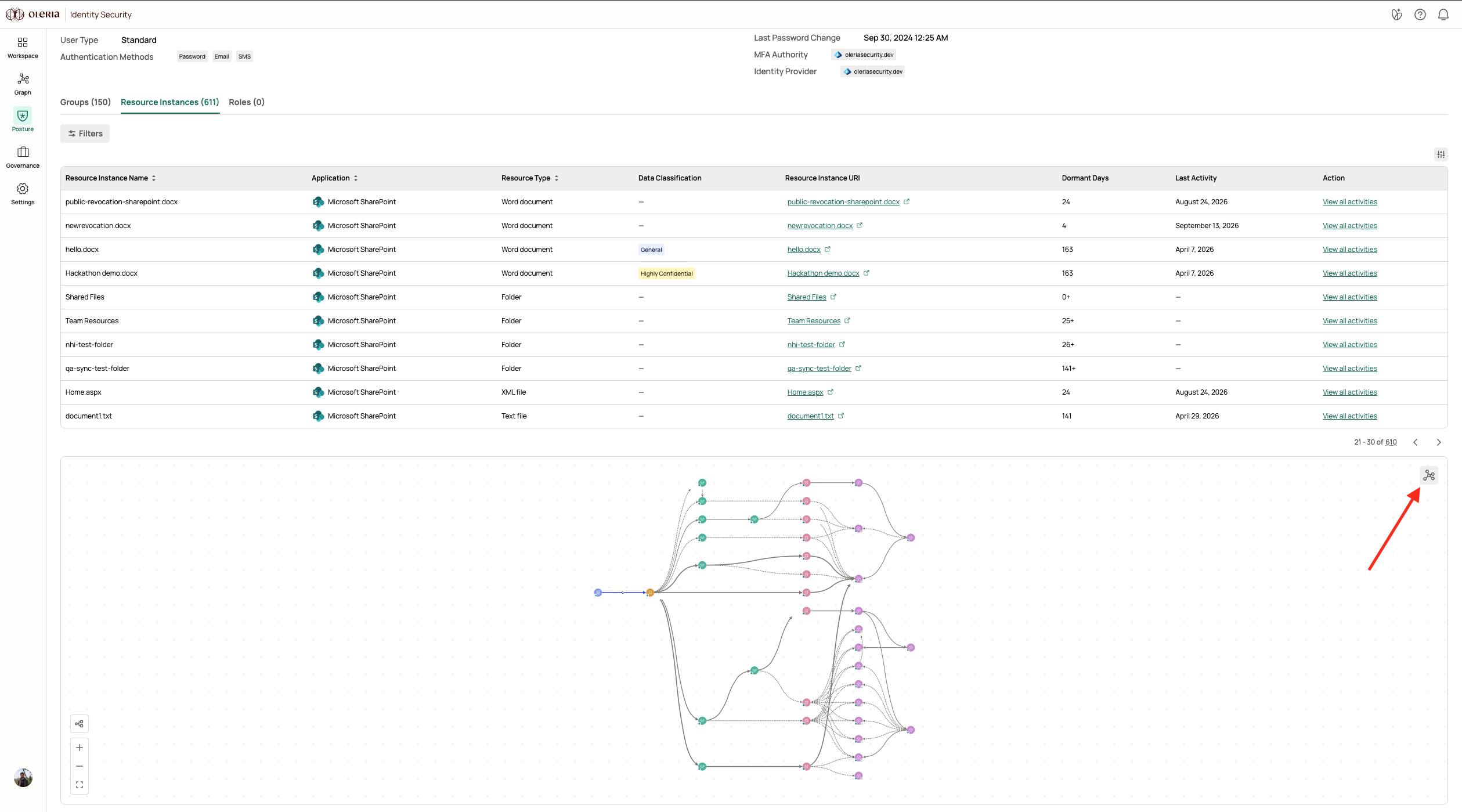Fit graph to view with fullscreen icon
The image size is (1462, 812).
(80, 785)
